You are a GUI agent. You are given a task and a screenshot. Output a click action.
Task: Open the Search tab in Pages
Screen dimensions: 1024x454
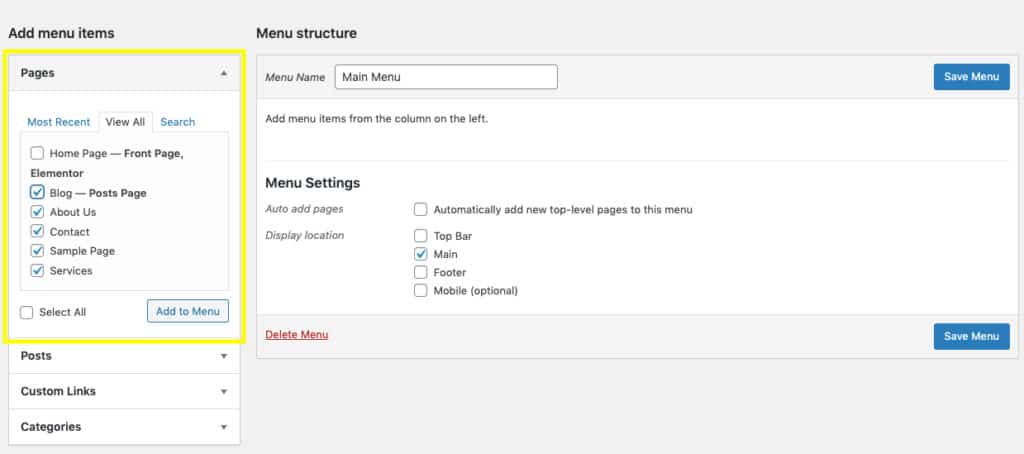coord(178,122)
